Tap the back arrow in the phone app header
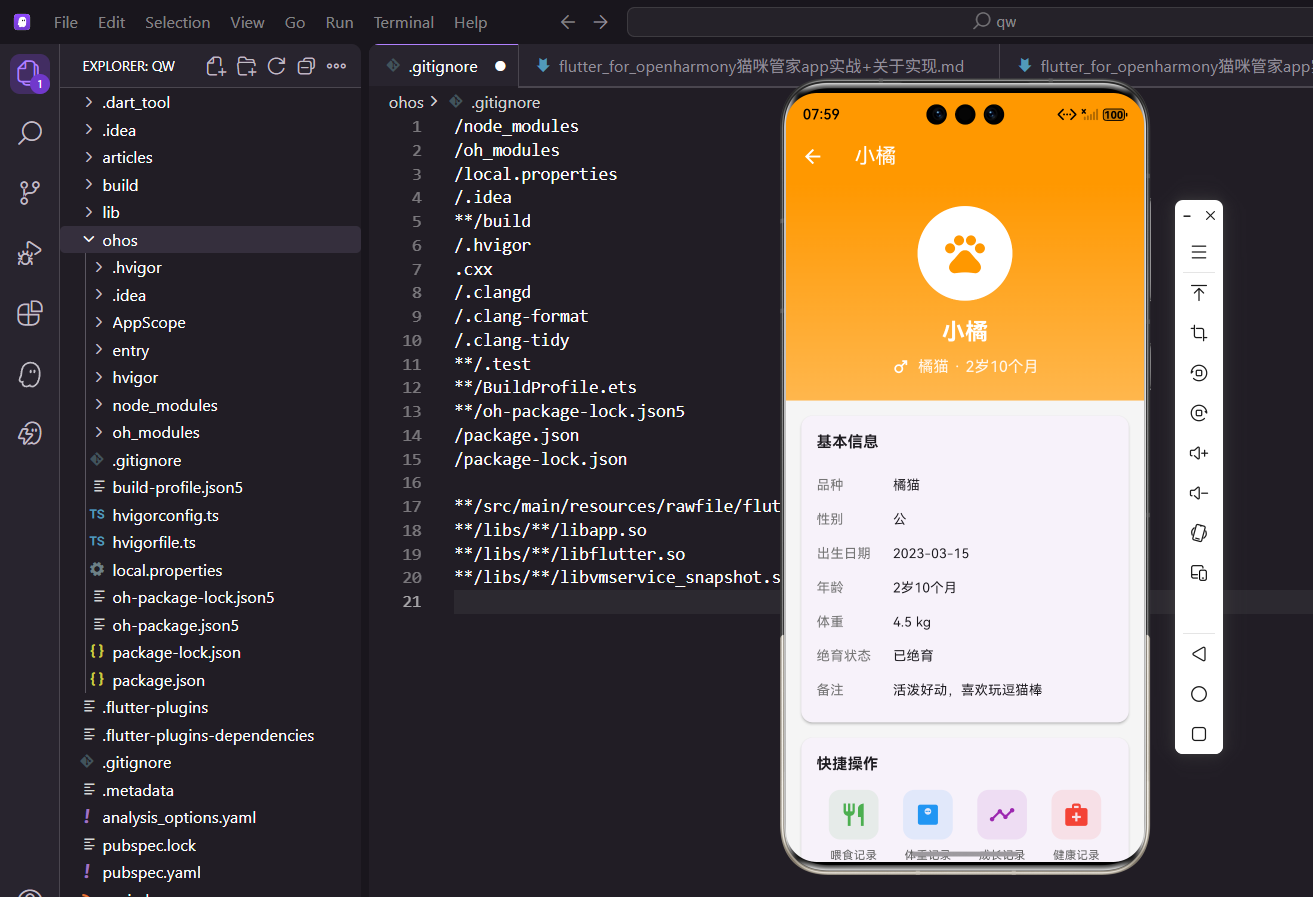 tap(813, 156)
